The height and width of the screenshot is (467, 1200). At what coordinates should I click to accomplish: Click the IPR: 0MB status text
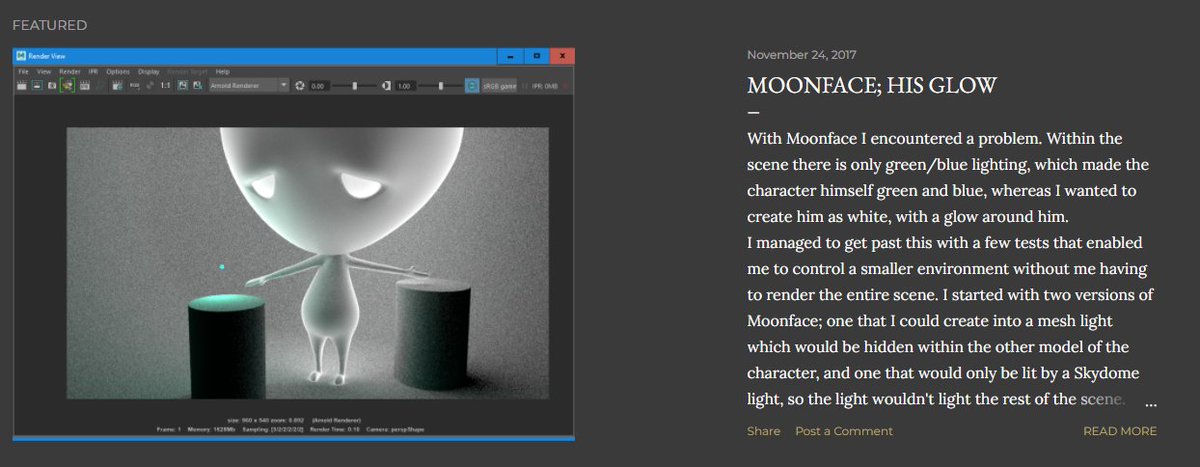[545, 86]
